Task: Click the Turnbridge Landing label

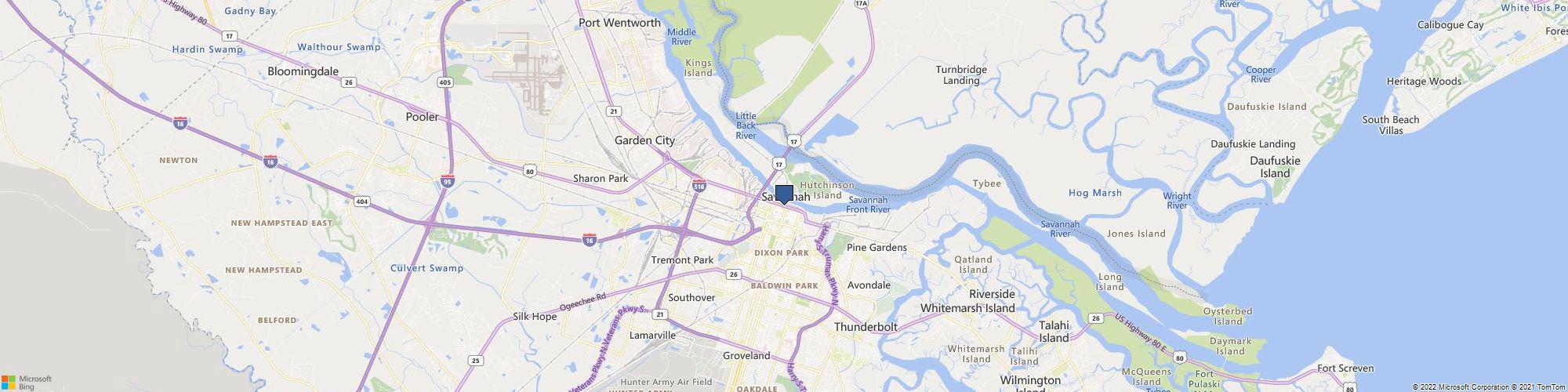Action: point(961,74)
